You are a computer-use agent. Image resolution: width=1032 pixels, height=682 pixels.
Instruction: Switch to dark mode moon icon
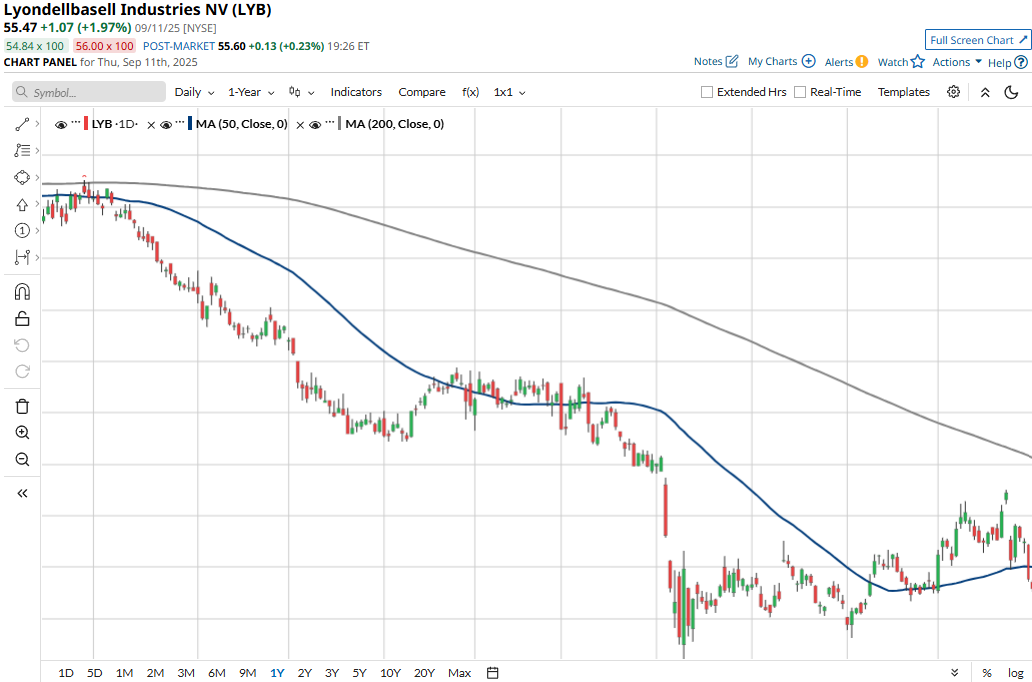1012,92
